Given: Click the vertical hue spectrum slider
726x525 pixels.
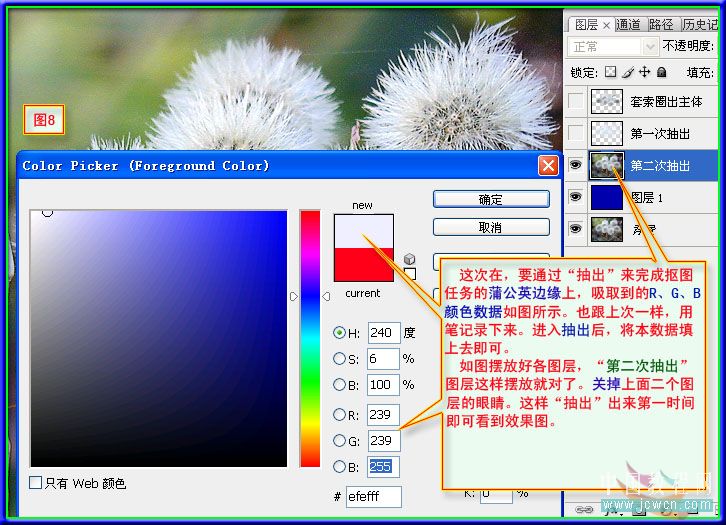Looking at the screenshot, I should click(x=310, y=338).
